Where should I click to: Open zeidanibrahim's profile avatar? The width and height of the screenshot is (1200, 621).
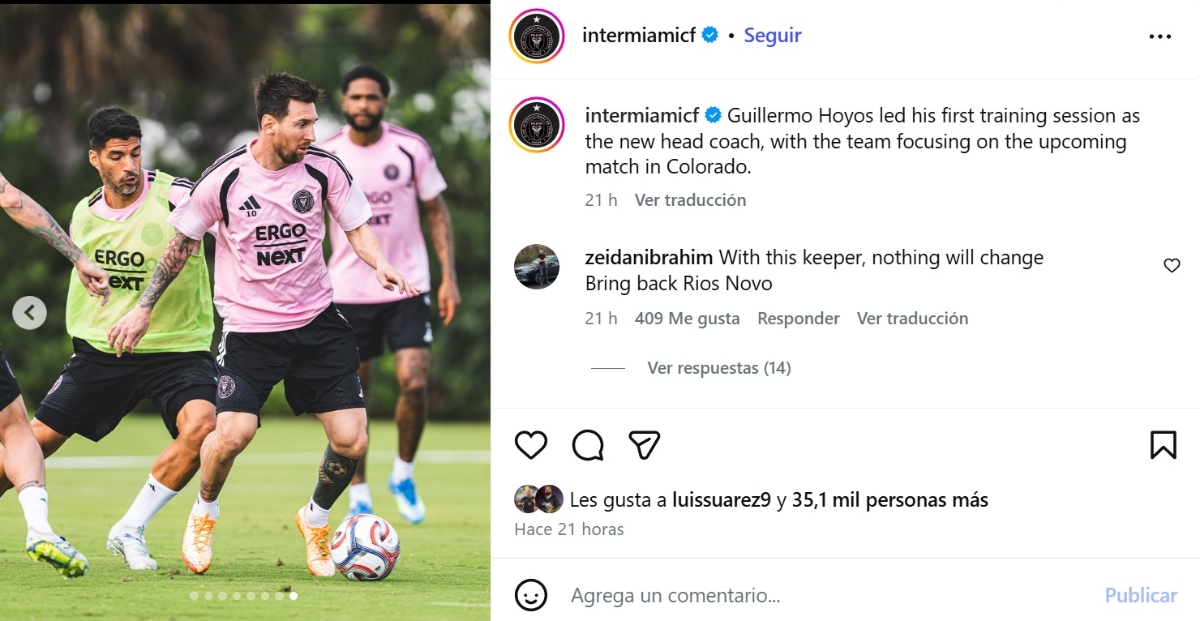[537, 267]
